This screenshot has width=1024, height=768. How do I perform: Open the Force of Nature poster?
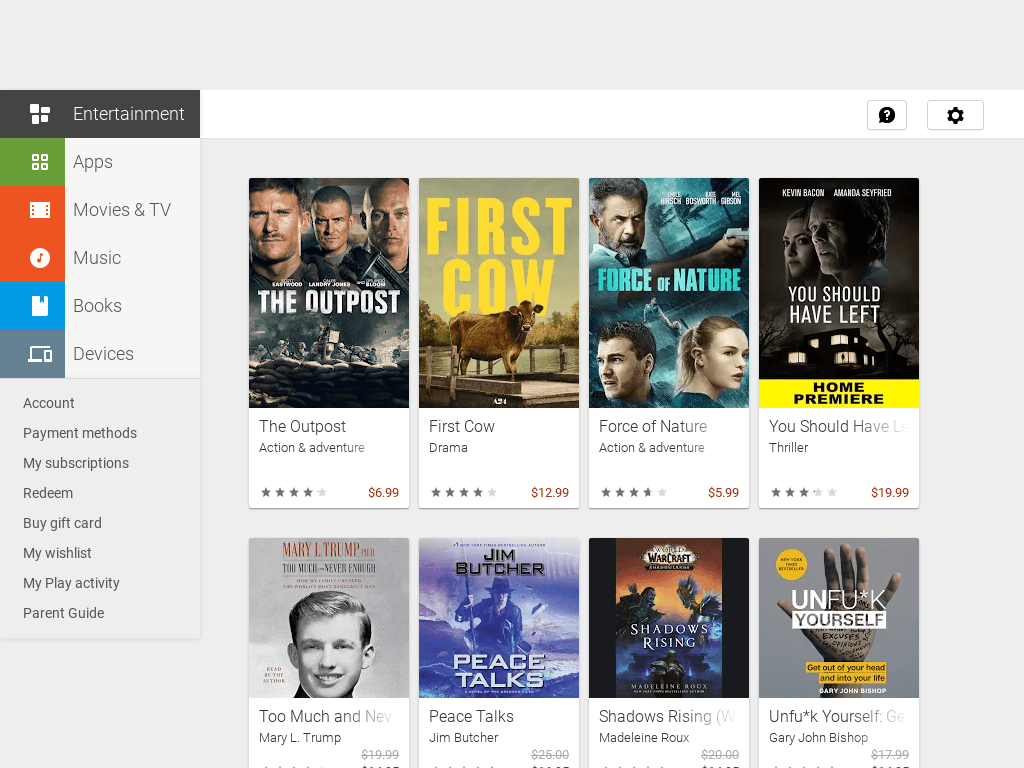tap(669, 293)
